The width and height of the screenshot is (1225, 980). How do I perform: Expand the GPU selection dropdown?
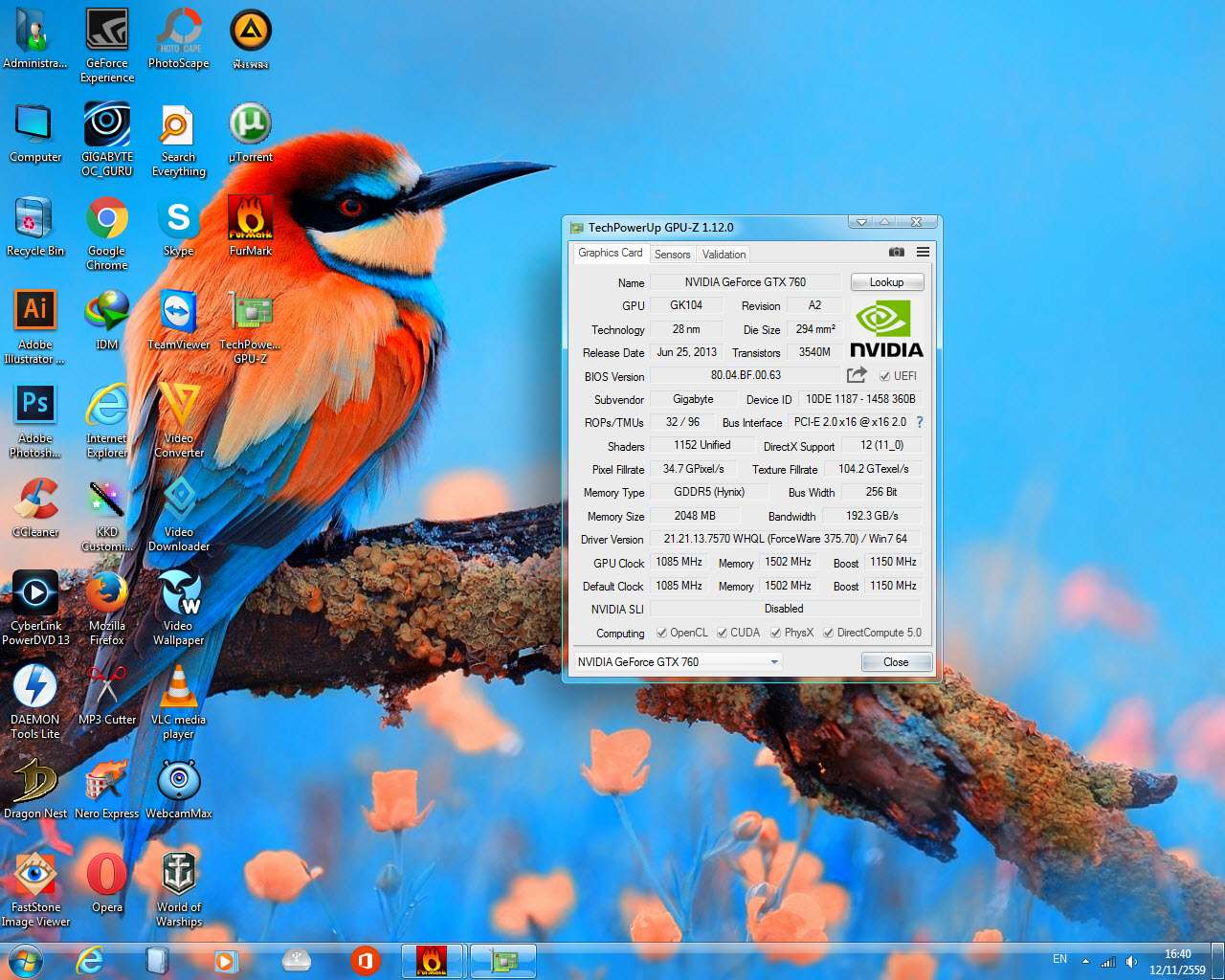coord(773,662)
